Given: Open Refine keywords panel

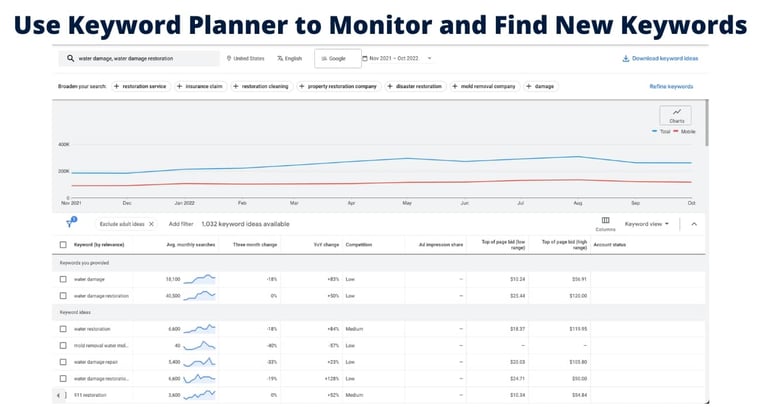Looking at the screenshot, I should pyautogui.click(x=671, y=86).
